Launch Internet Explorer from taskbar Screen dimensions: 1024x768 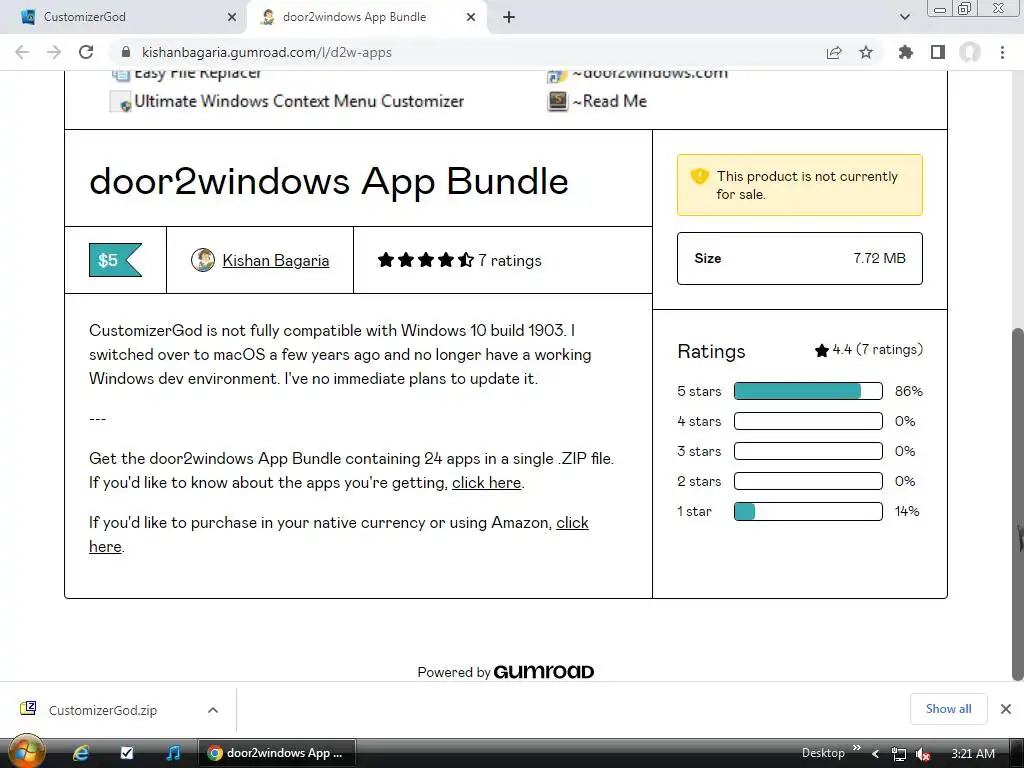pyautogui.click(x=81, y=753)
